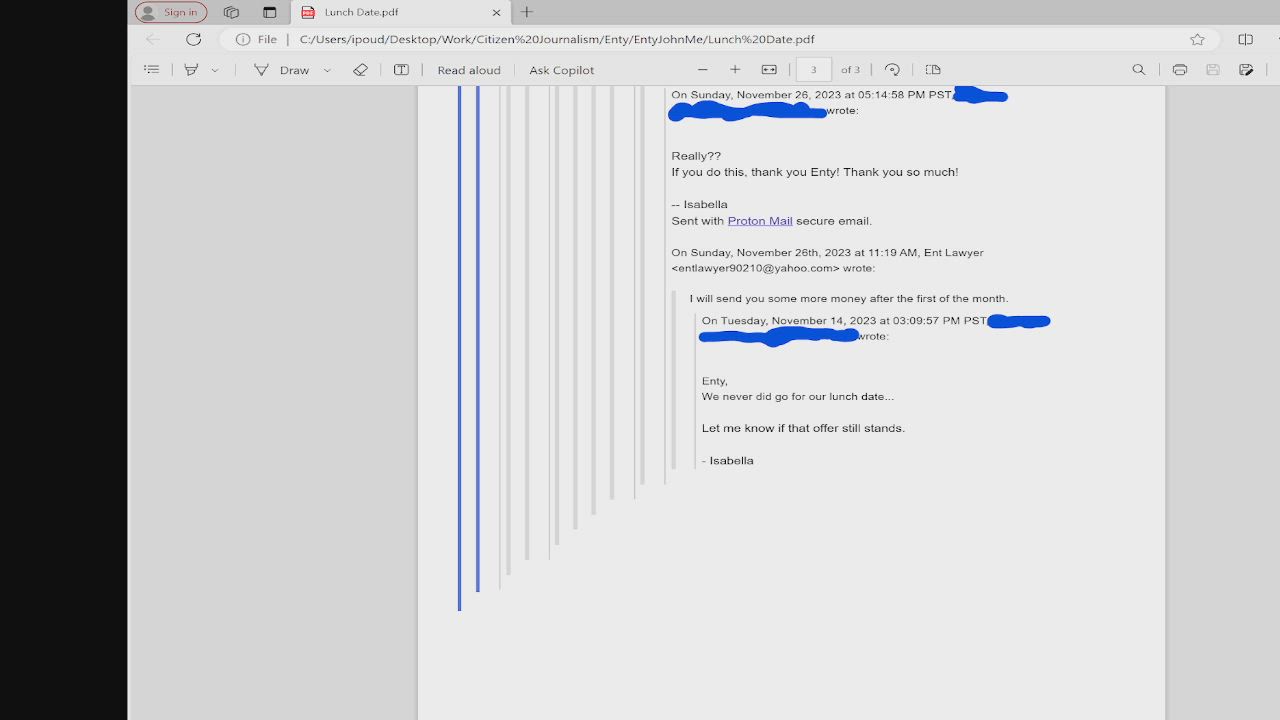Open the PDF table of contents
Screen dimensions: 1280x720
coord(152,70)
